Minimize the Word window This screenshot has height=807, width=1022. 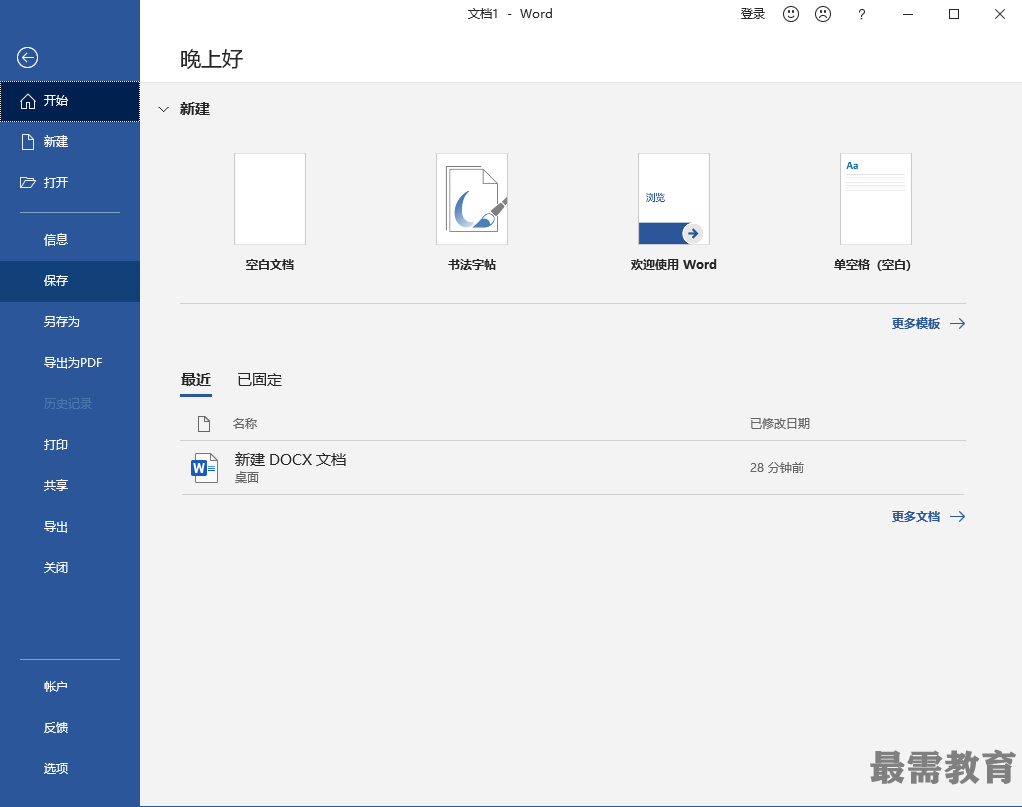point(908,14)
